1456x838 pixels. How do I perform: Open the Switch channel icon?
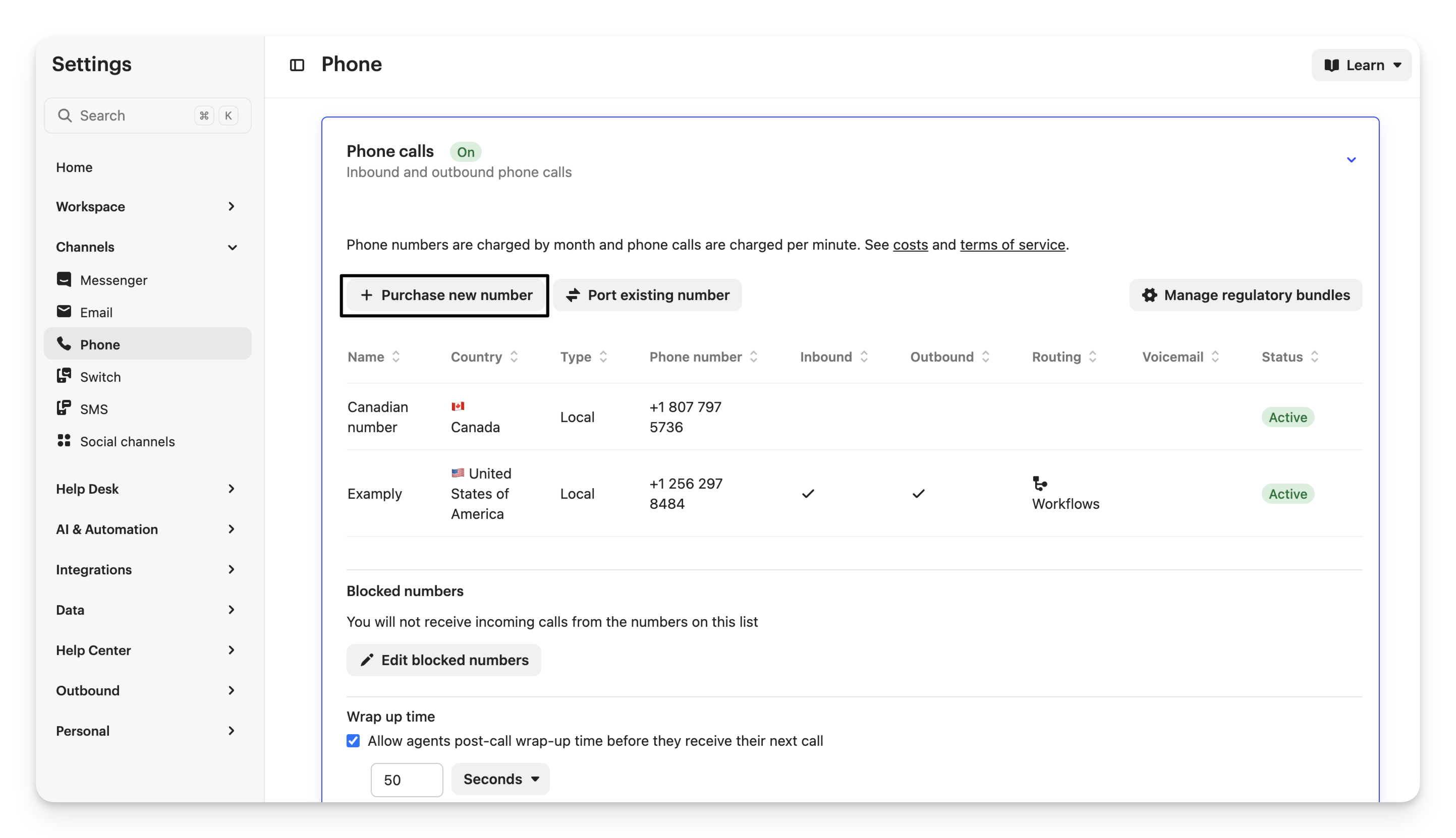point(64,377)
